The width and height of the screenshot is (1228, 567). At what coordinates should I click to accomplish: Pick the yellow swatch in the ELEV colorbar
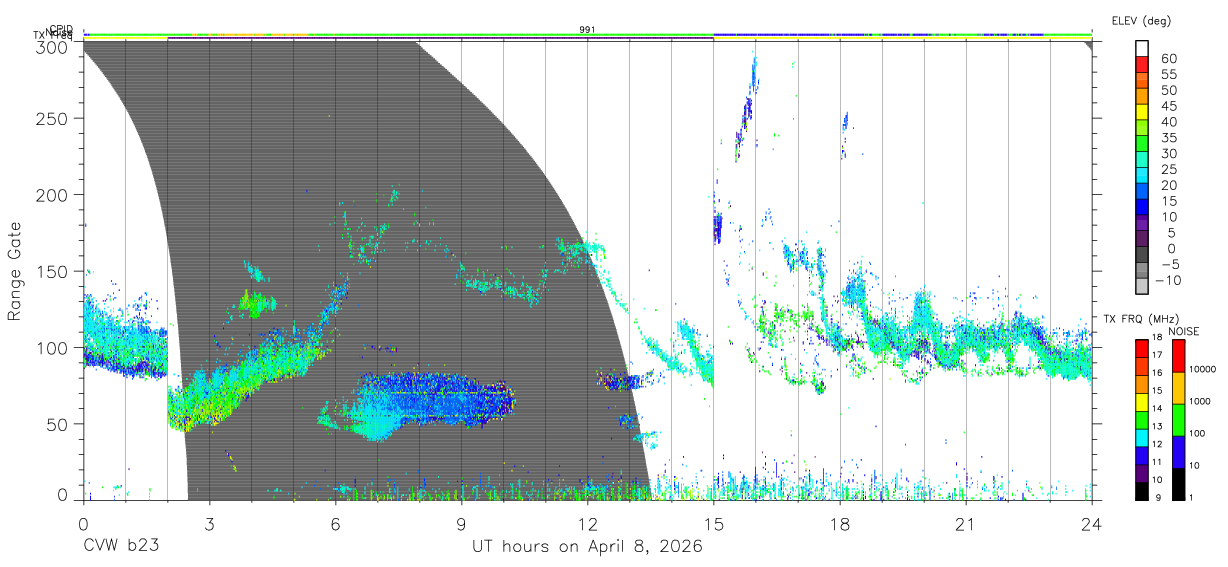point(1143,112)
